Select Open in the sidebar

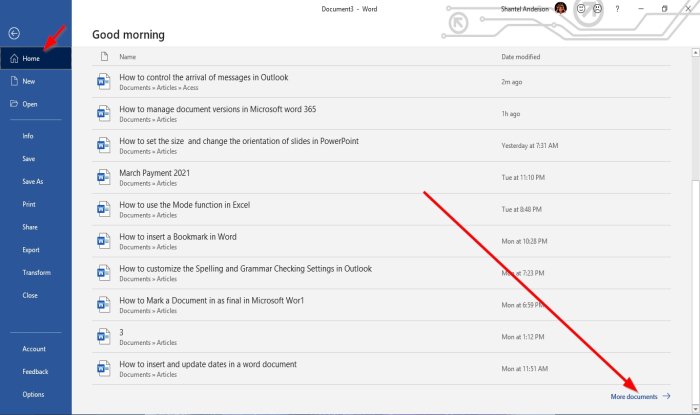coord(36,104)
